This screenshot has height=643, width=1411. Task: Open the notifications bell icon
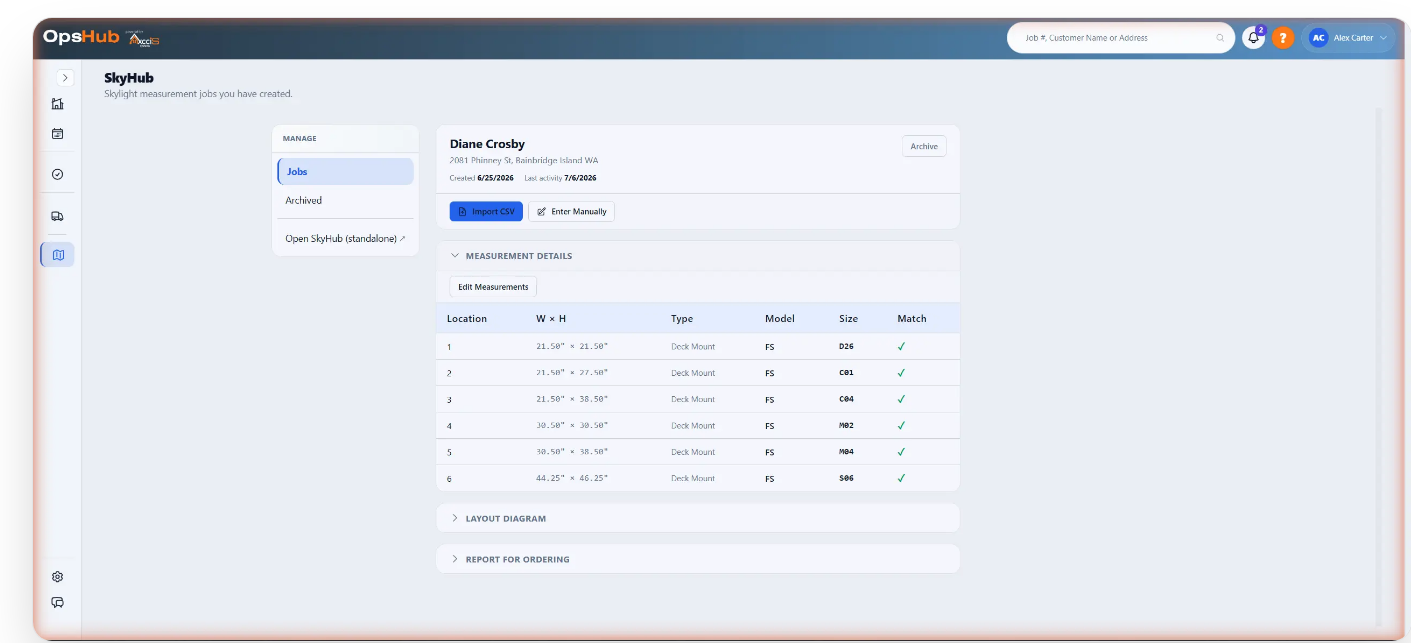(x=1253, y=38)
